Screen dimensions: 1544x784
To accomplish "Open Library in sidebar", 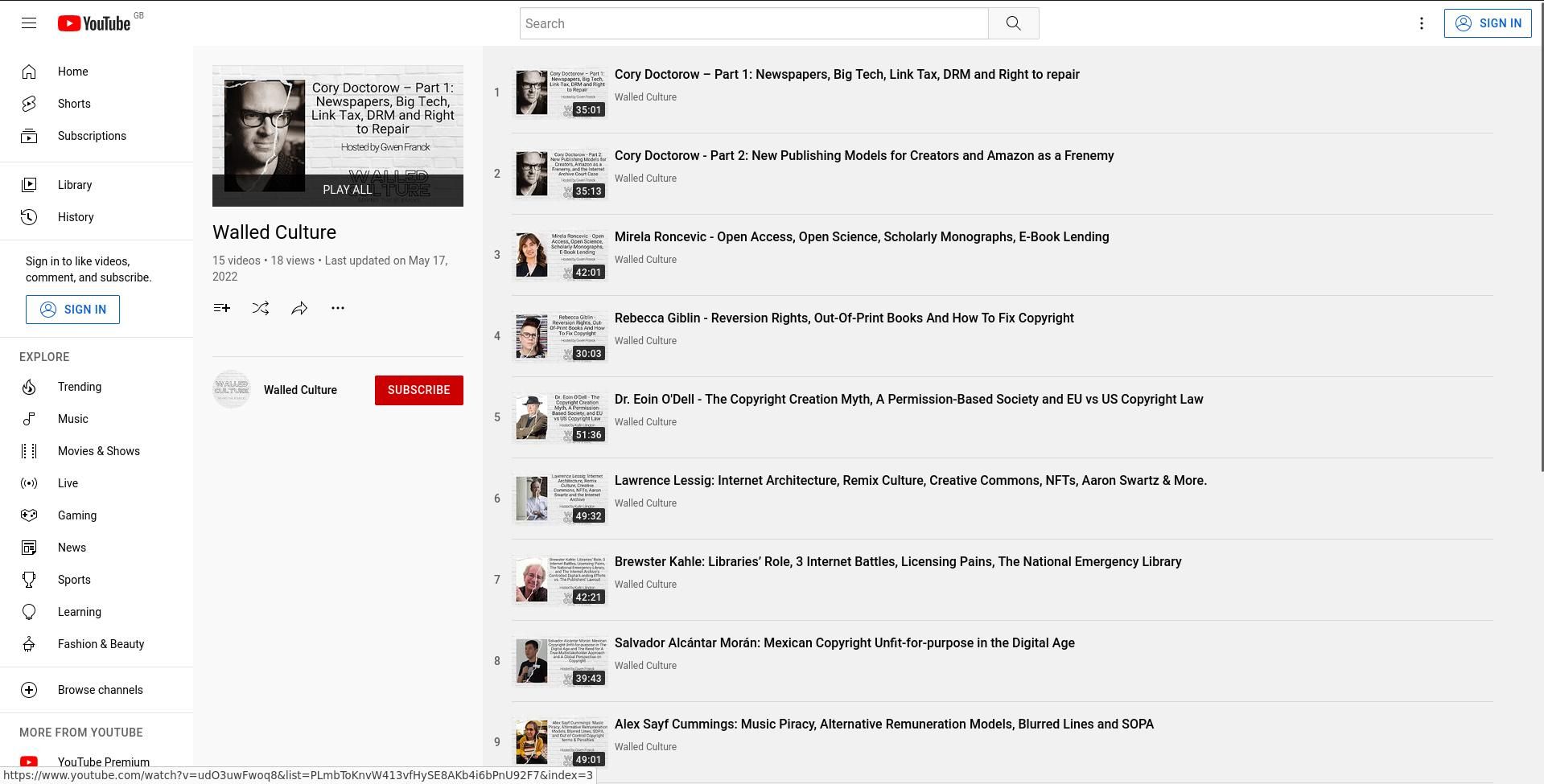I will pyautogui.click(x=97, y=185).
